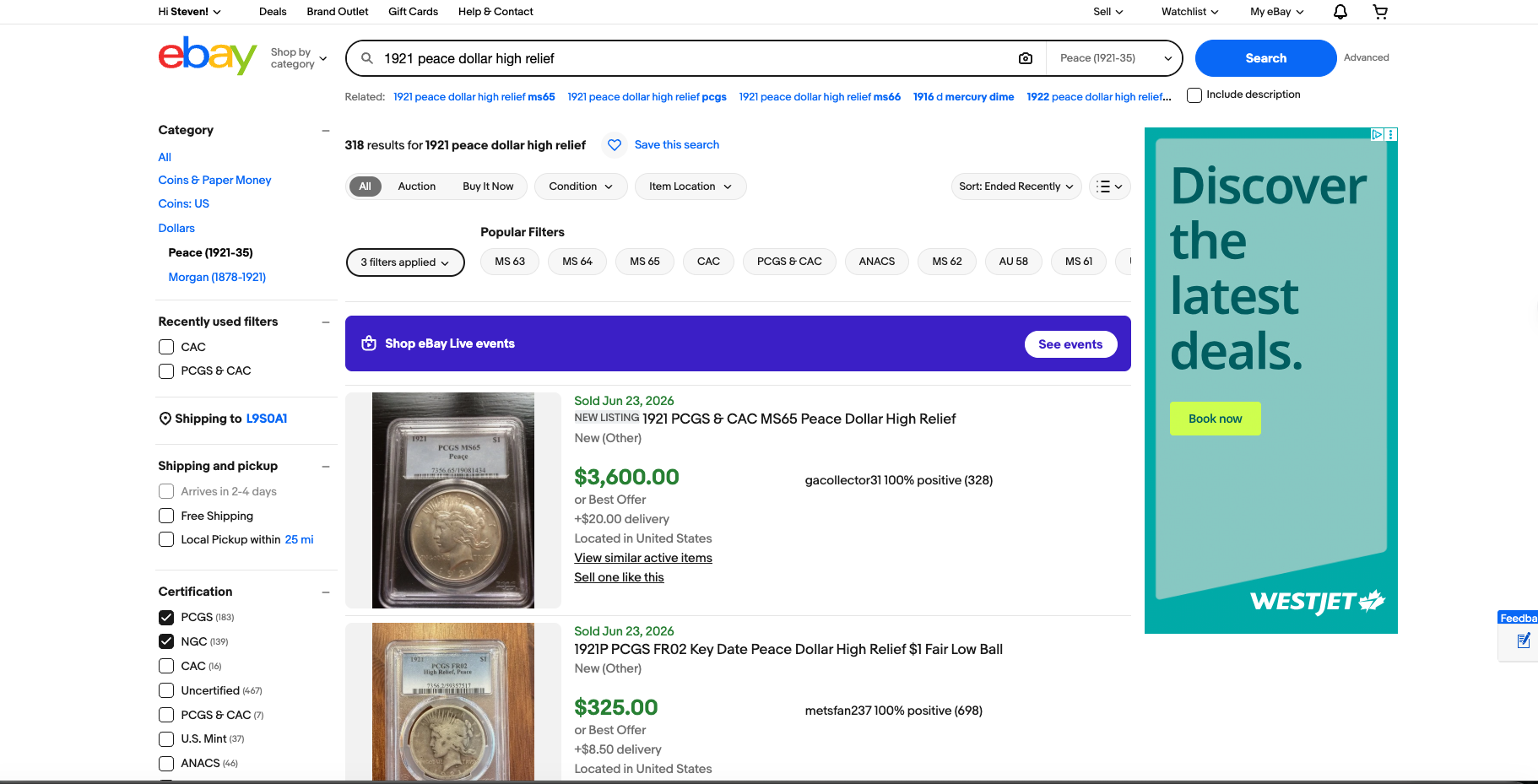This screenshot has width=1538, height=784.
Task: Open Morgan (1878-1921) category link
Action: coord(217,277)
